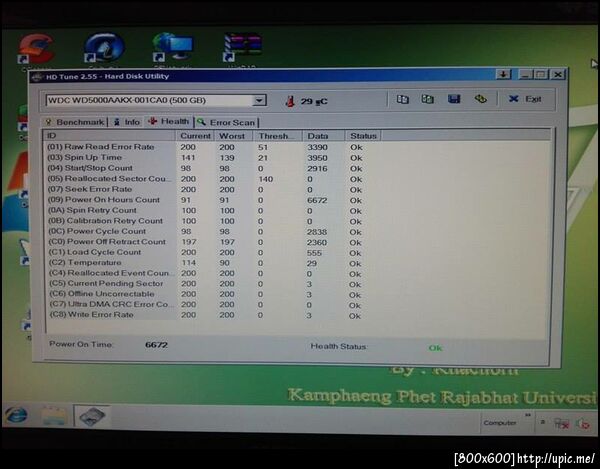600x469 pixels.
Task: Switch to the Info tab
Action: click(127, 122)
